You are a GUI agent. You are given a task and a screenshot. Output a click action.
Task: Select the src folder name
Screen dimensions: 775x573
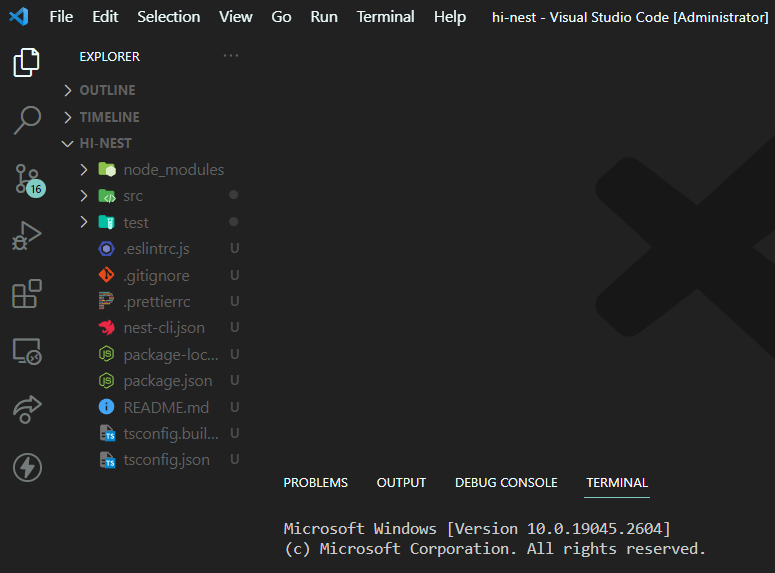click(x=133, y=196)
